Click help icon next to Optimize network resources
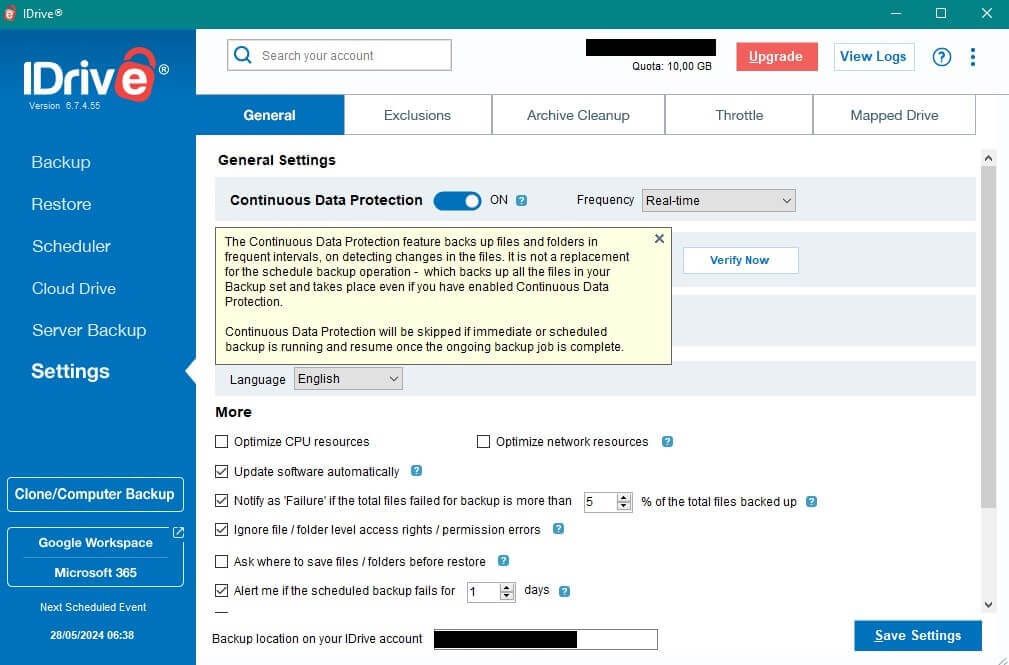The image size is (1009, 665). (667, 442)
